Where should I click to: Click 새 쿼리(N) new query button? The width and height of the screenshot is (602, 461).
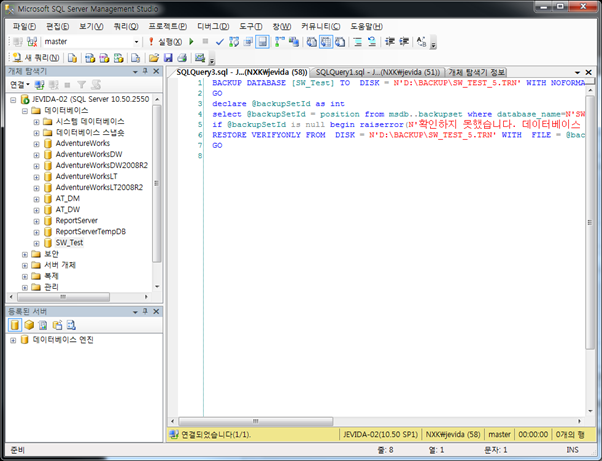36,58
